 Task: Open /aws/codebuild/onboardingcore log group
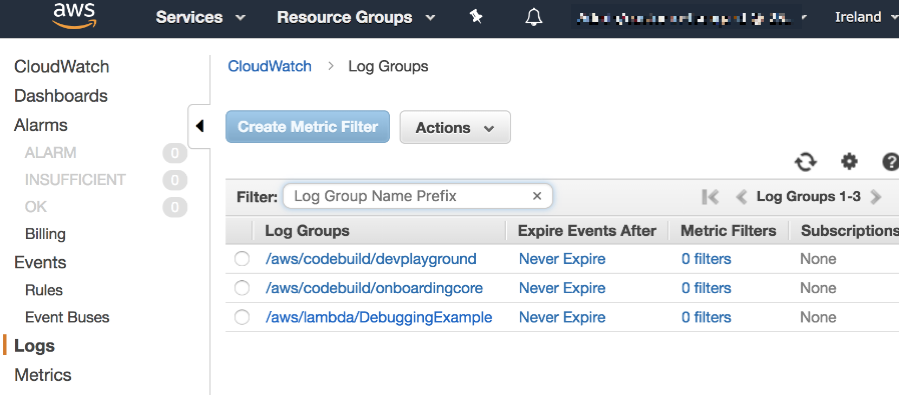tap(374, 288)
